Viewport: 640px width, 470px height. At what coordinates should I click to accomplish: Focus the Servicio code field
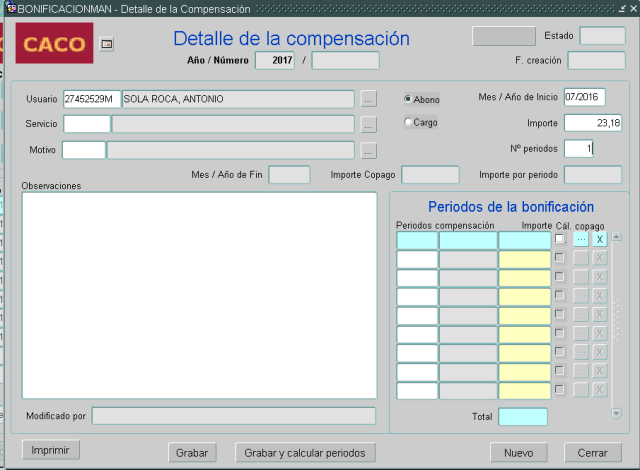point(87,124)
